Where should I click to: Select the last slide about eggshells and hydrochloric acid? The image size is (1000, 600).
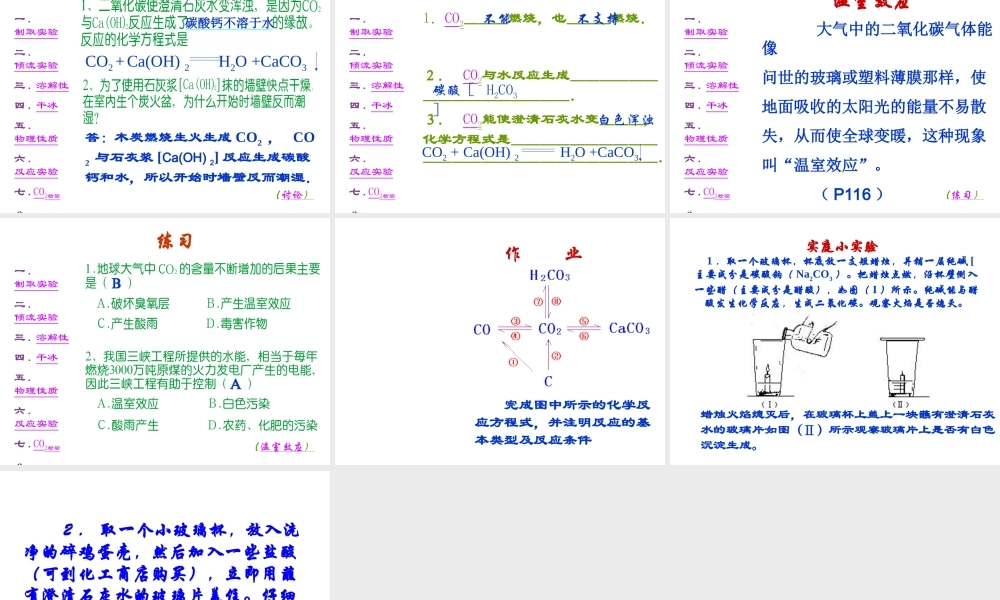(x=165, y=535)
